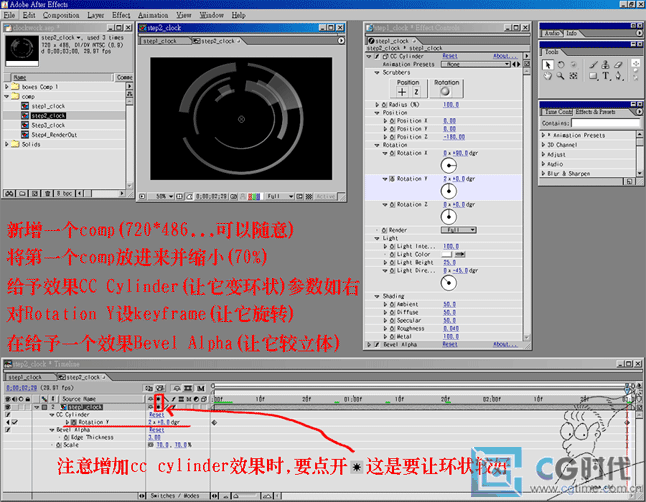Toggle Radius (%) stopwatch in Effect Controls

tap(384, 105)
